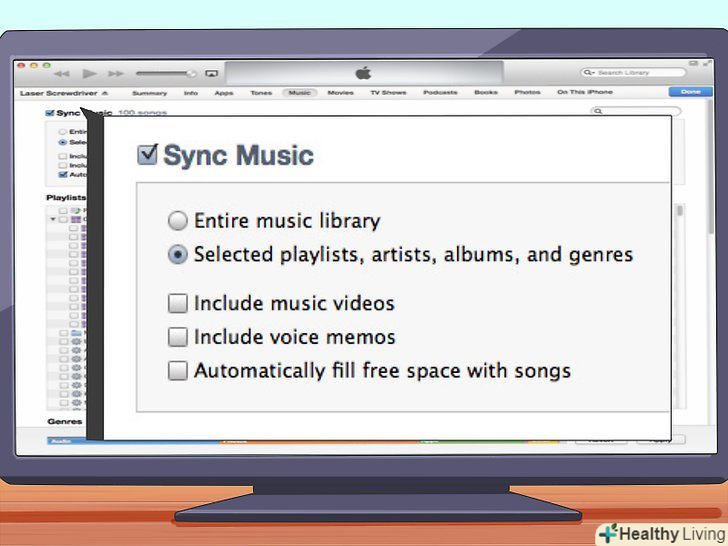Toggle the large Sync Music checkbox in the enlarged view
Image resolution: width=728 pixels, height=546 pixels.
(x=148, y=155)
